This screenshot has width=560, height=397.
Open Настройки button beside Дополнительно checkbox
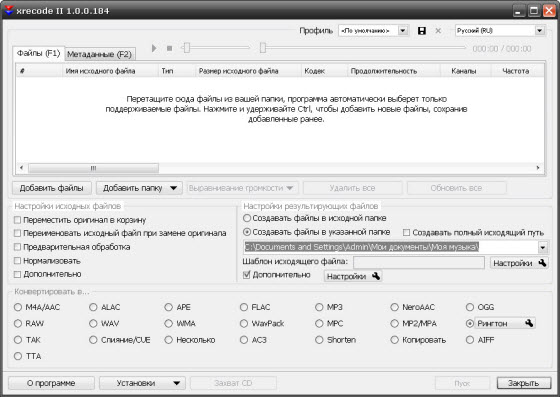click(353, 276)
